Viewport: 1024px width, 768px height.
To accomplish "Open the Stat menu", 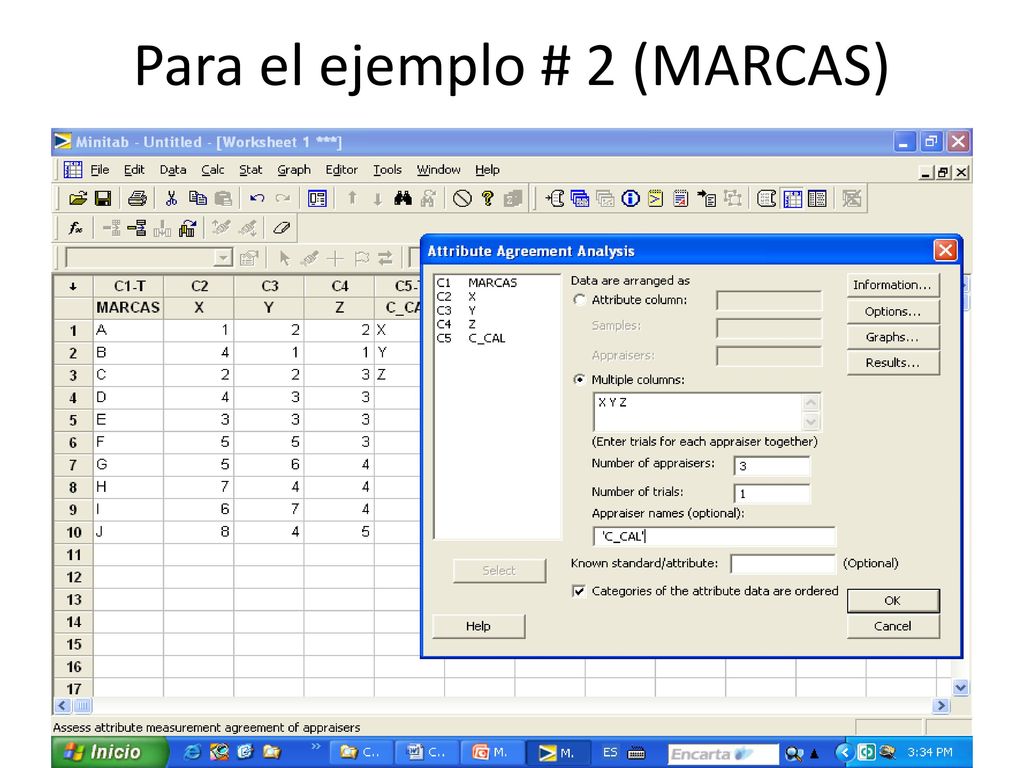I will click(251, 170).
